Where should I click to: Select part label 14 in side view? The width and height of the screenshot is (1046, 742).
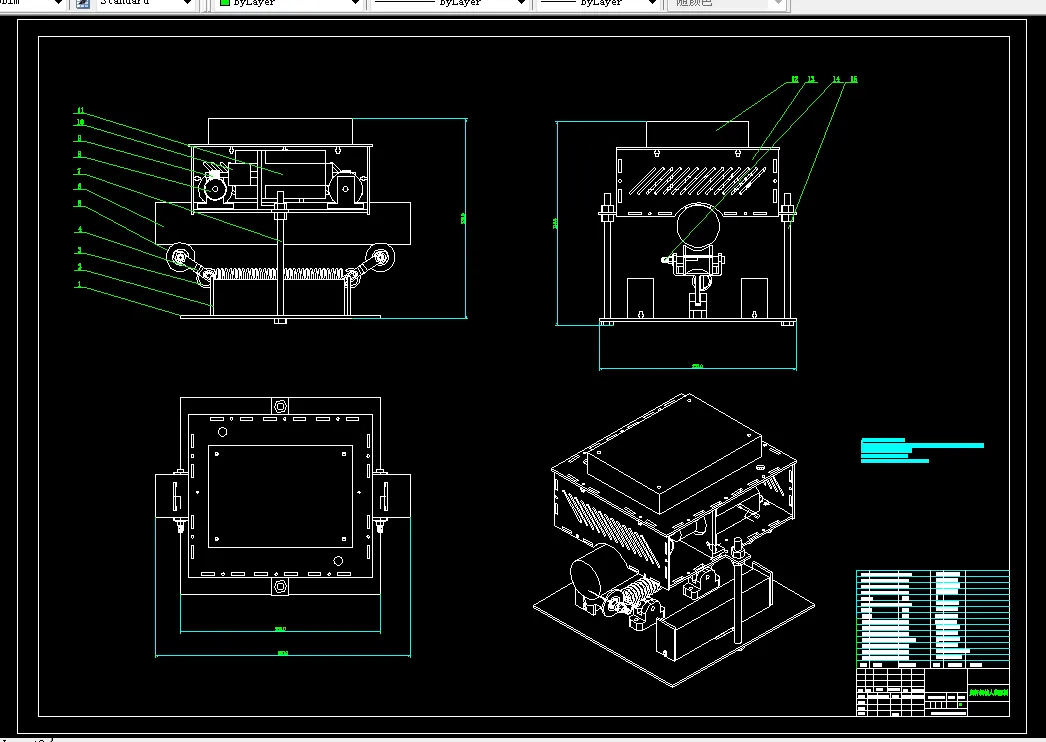[837, 79]
